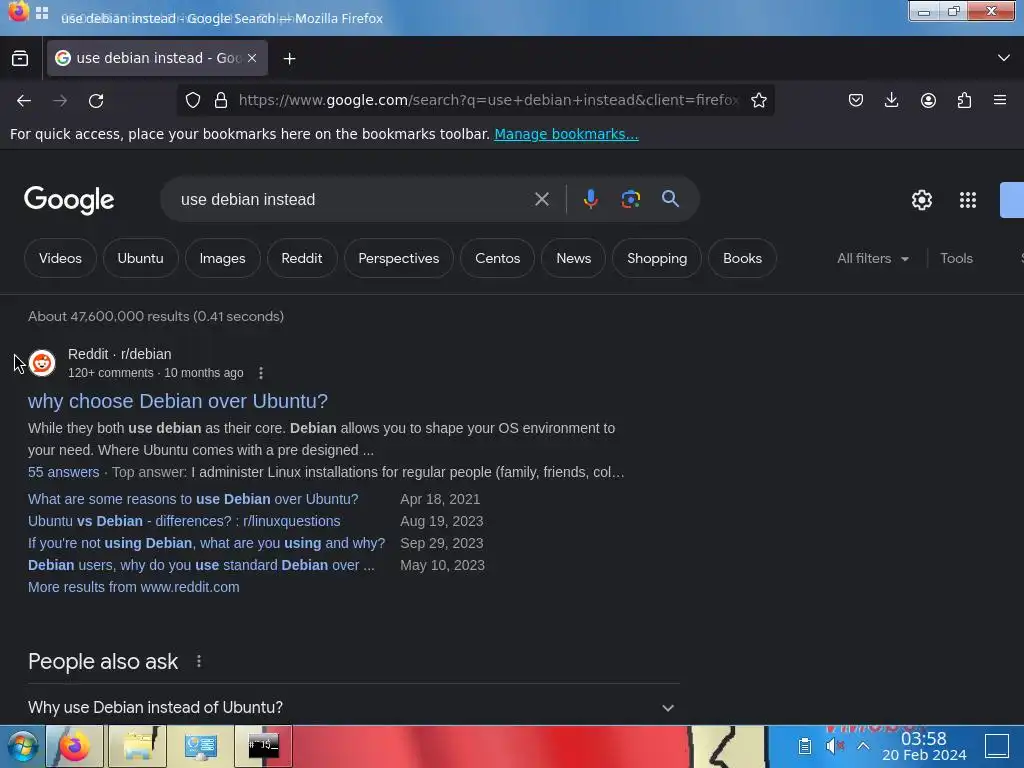The height and width of the screenshot is (768, 1024).
Task: Open the search Tools button
Action: point(956,258)
